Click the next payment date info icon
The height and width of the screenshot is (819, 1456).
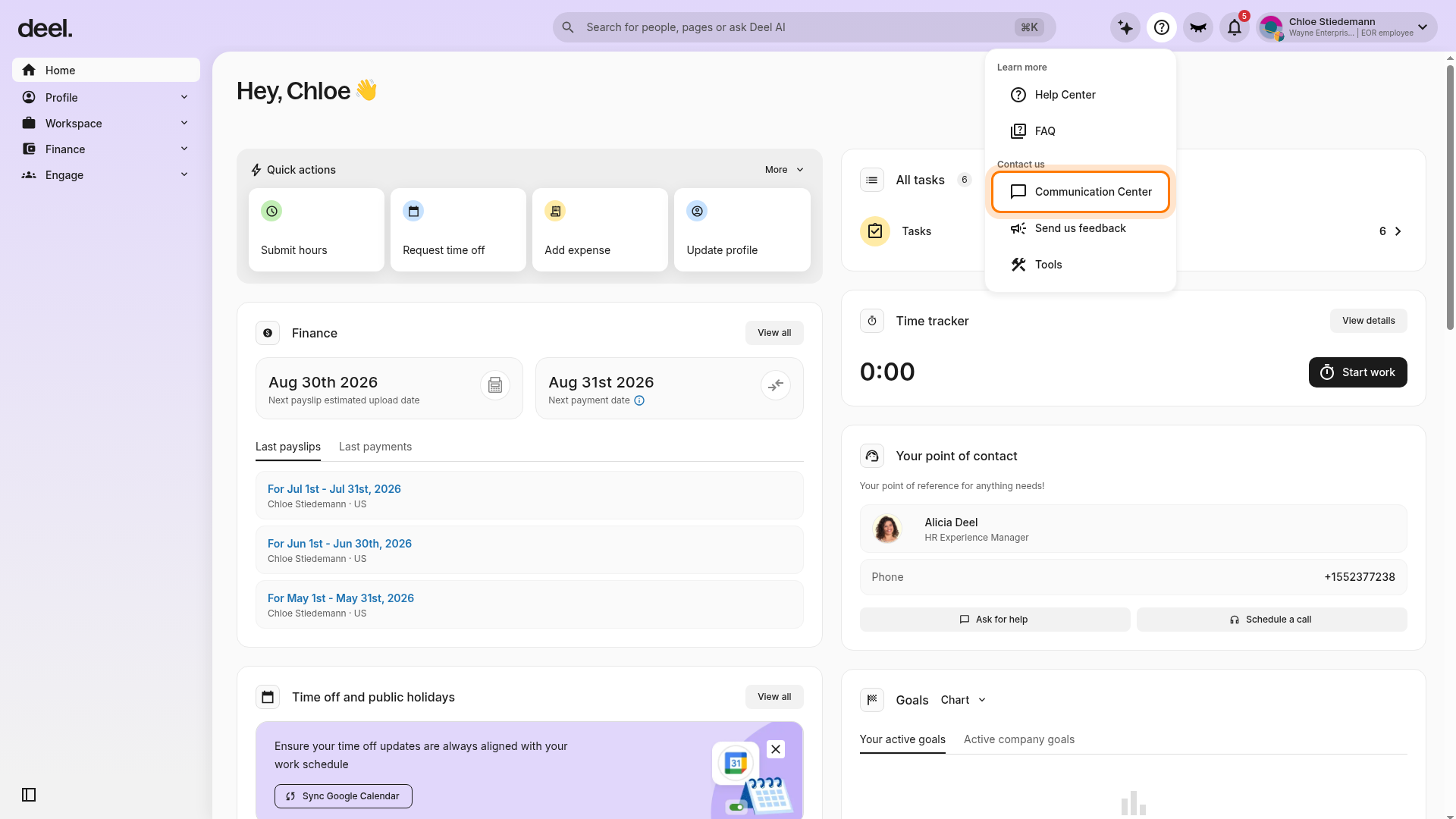tap(639, 400)
